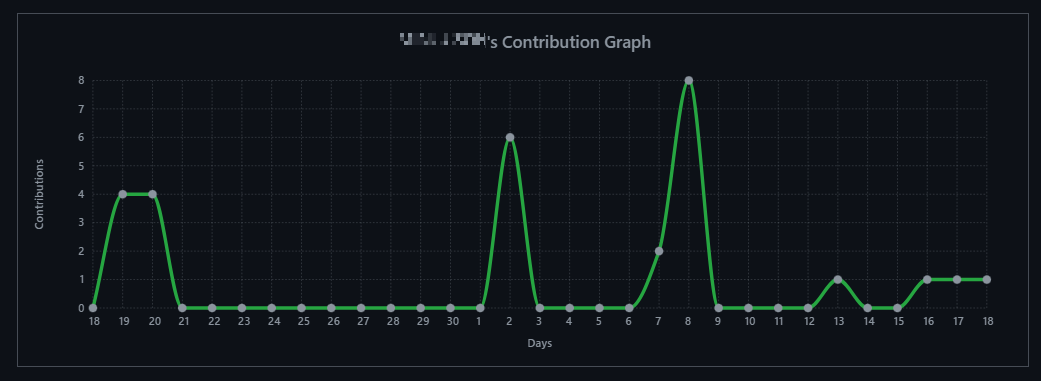1041x381 pixels.
Task: Click the x-axis day label 13
Action: click(839, 321)
